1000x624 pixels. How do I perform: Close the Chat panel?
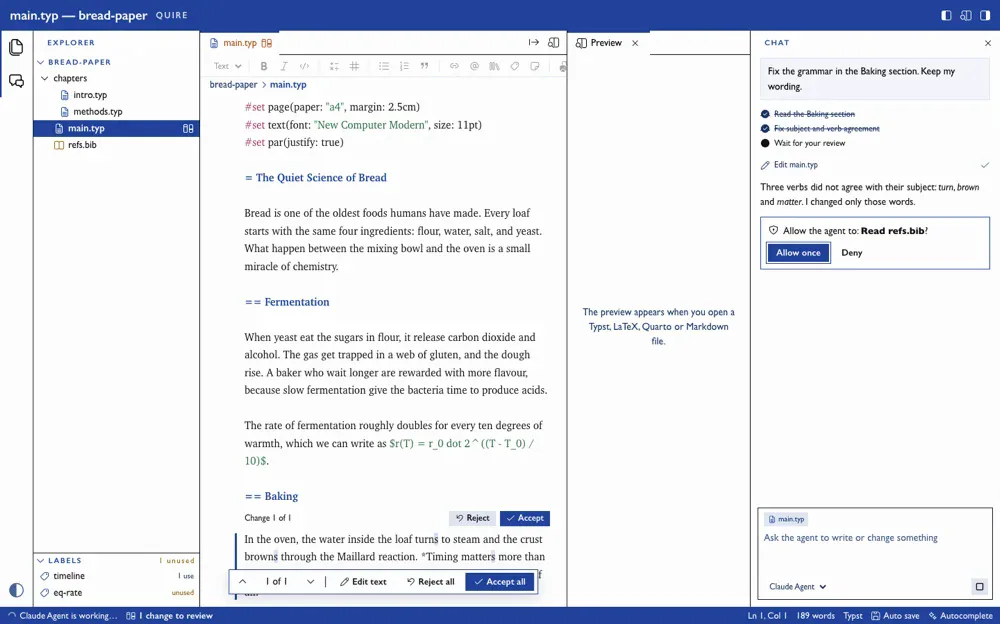(988, 43)
